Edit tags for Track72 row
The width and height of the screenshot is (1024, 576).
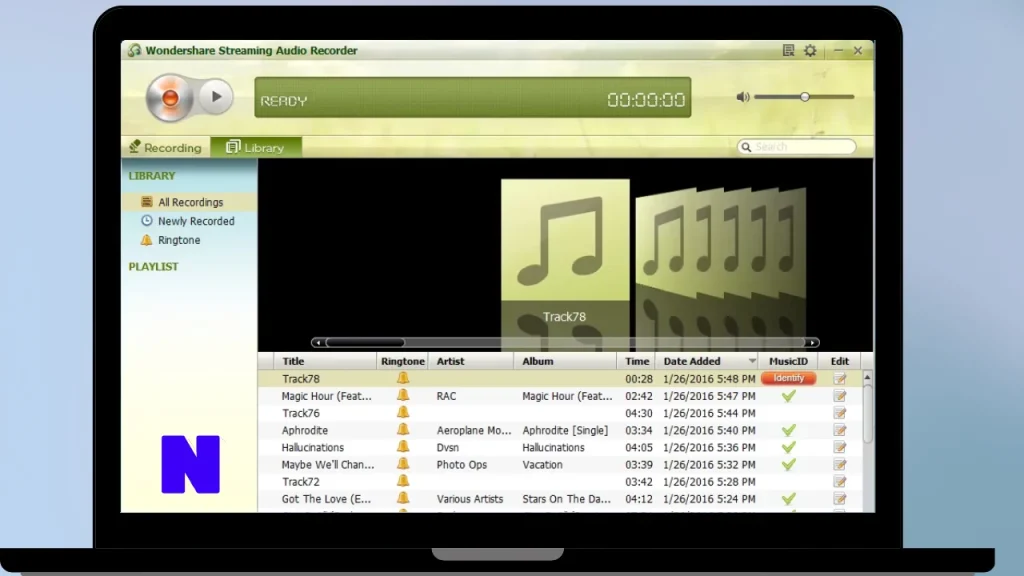[840, 481]
